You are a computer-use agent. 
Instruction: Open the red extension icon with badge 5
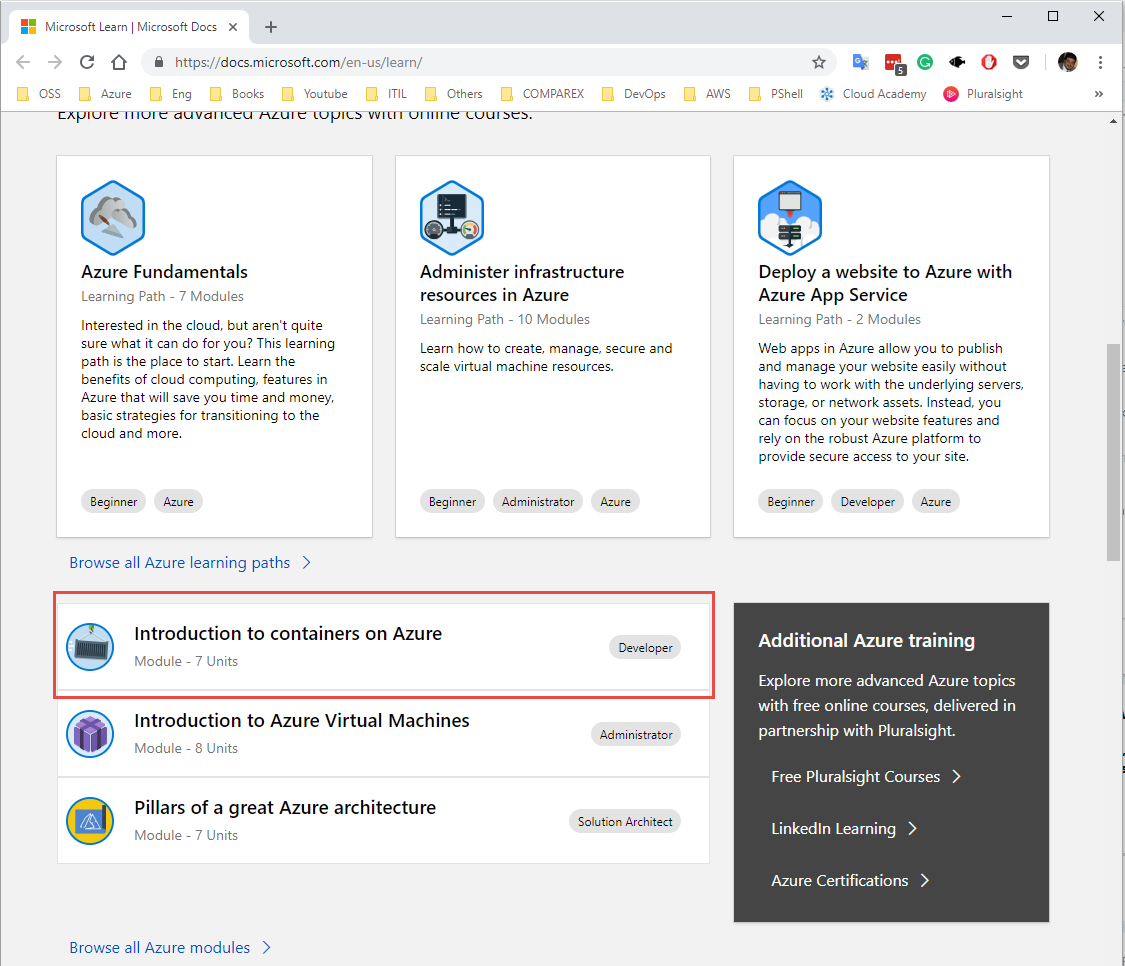tap(894, 63)
